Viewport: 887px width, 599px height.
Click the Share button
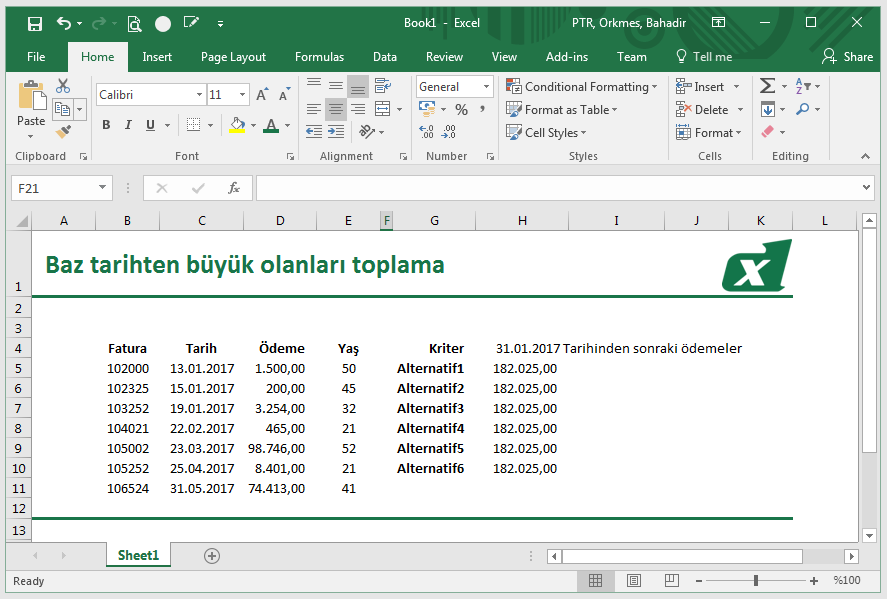[847, 57]
